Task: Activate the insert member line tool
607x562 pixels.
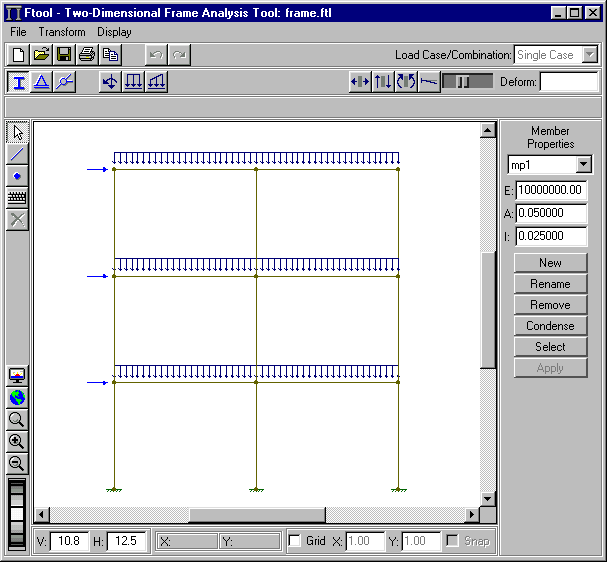Action: point(17,154)
